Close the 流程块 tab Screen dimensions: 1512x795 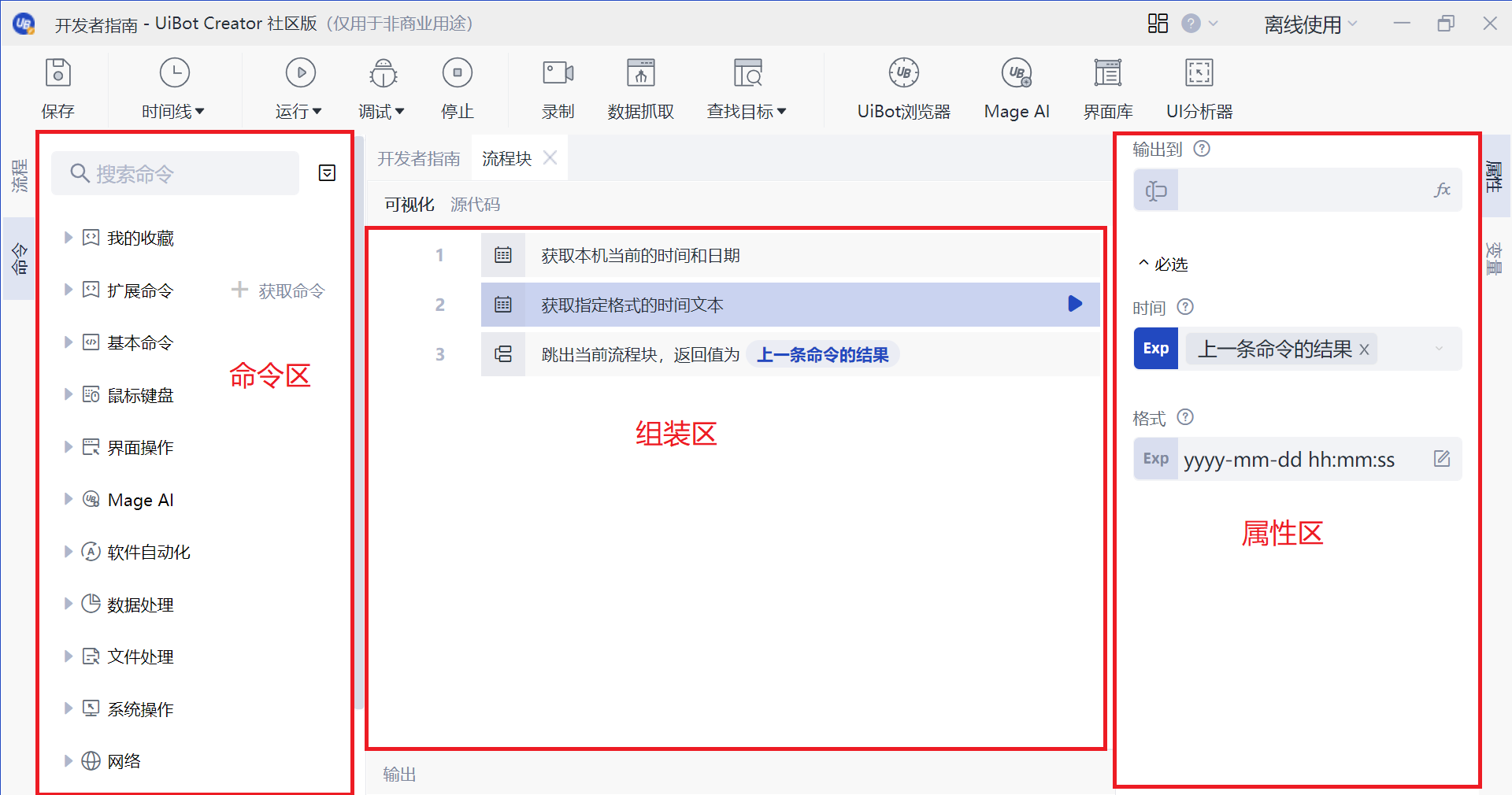[x=550, y=158]
